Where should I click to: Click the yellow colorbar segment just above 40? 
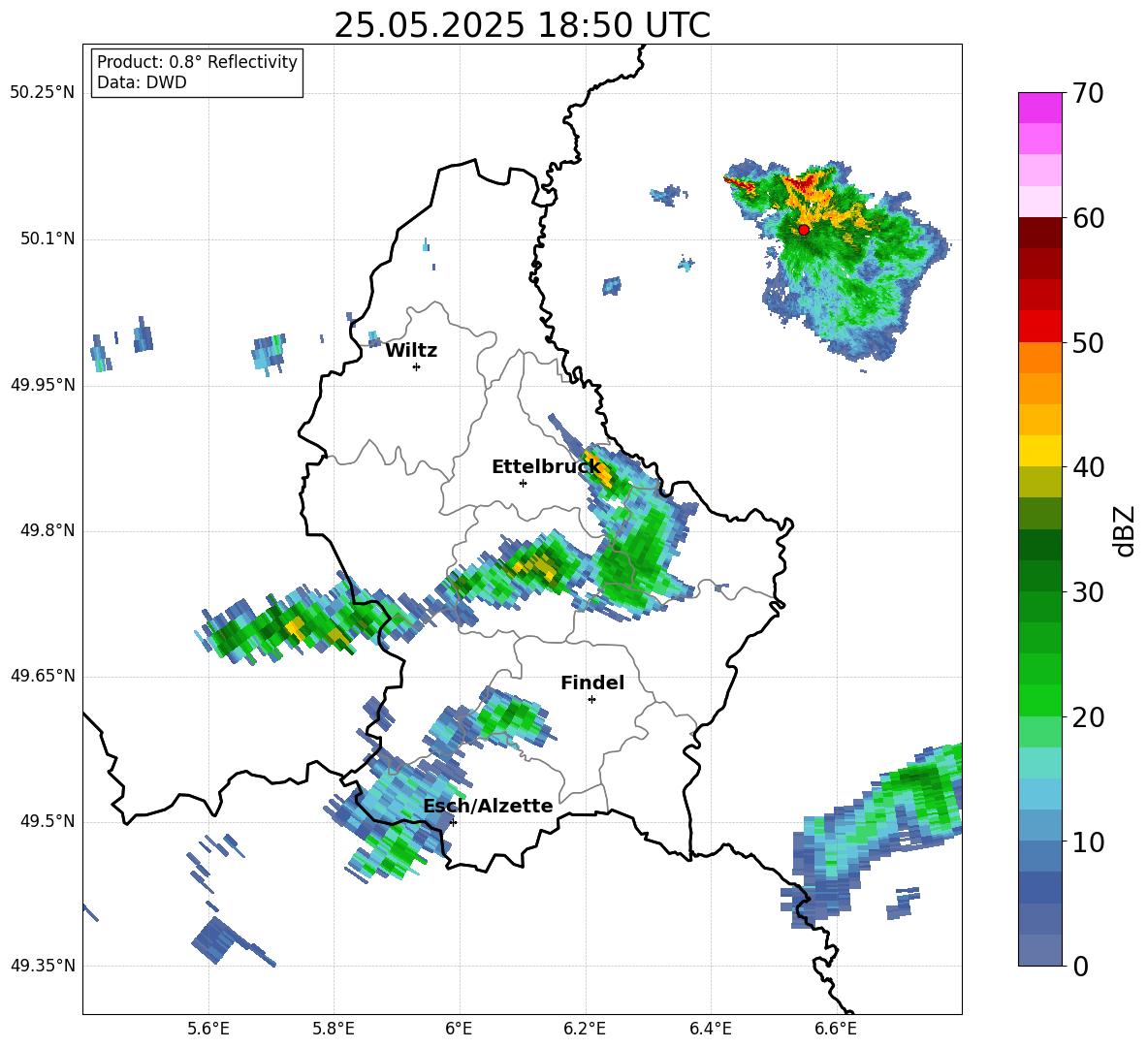1039,450
